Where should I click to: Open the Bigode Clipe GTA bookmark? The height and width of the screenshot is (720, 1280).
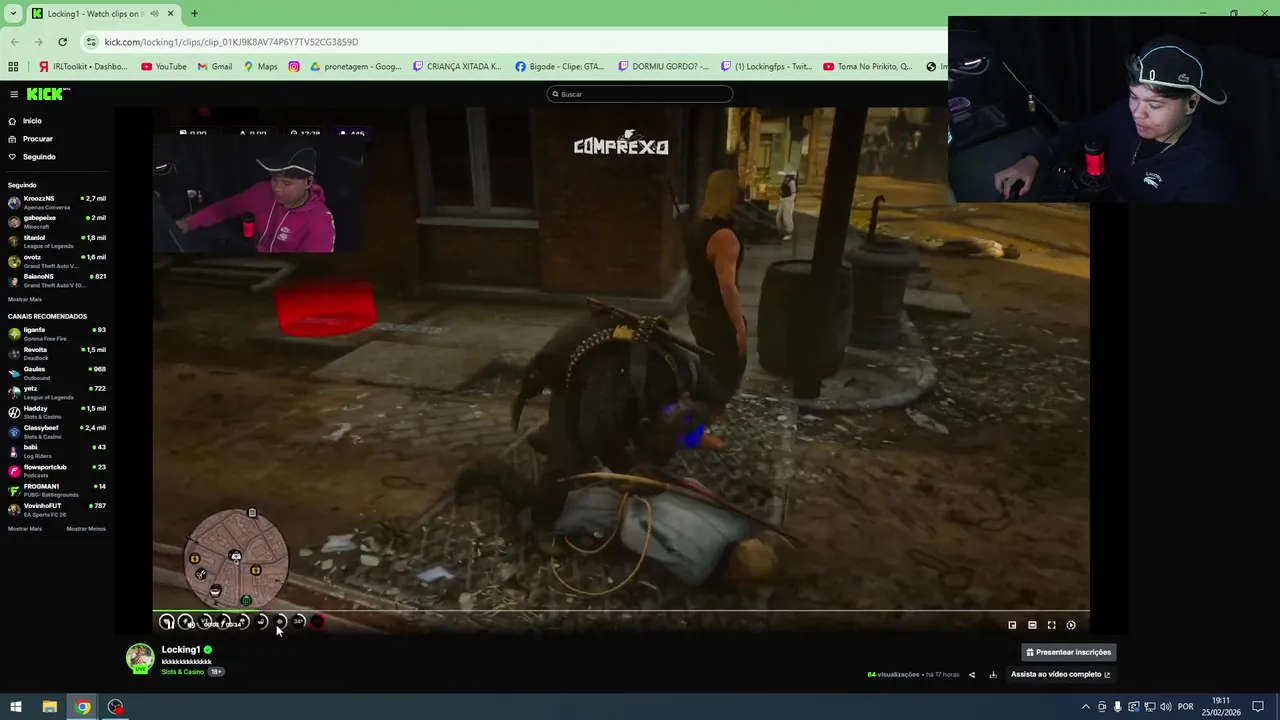(x=560, y=67)
